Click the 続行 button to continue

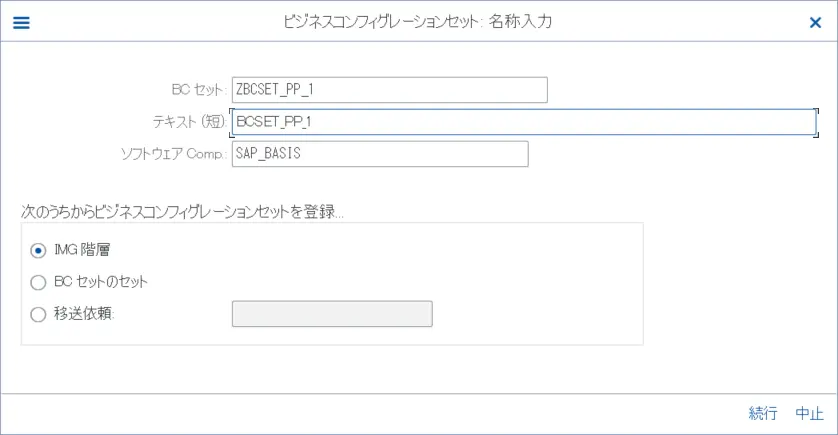(763, 413)
